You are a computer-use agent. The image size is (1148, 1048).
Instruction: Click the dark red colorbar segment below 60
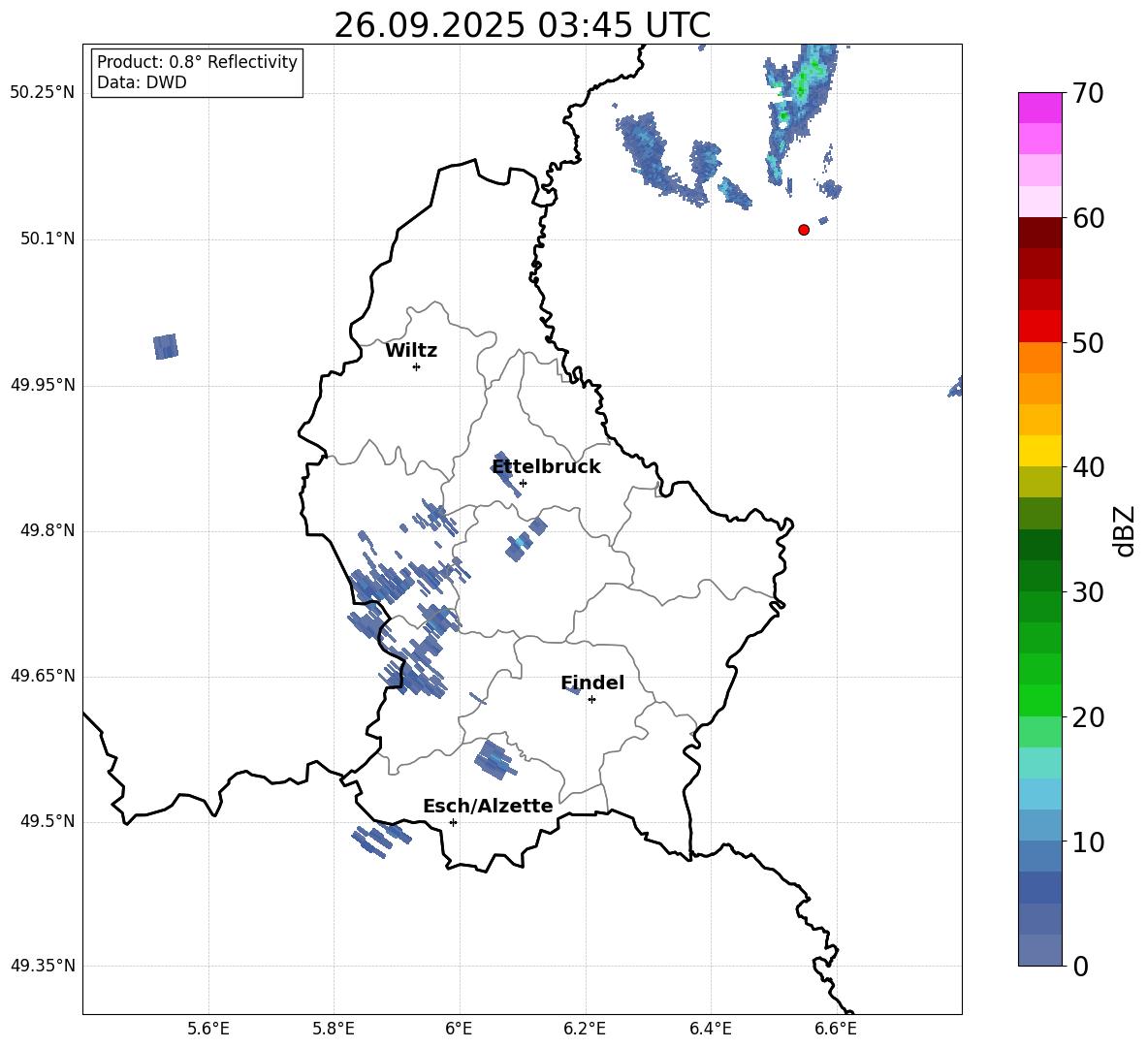tap(1040, 233)
